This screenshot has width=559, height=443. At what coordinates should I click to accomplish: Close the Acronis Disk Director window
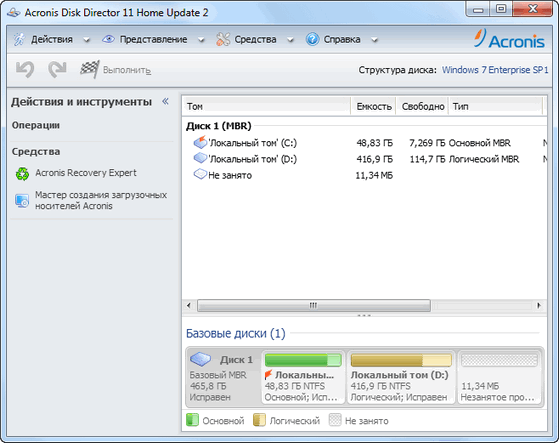coord(533,9)
